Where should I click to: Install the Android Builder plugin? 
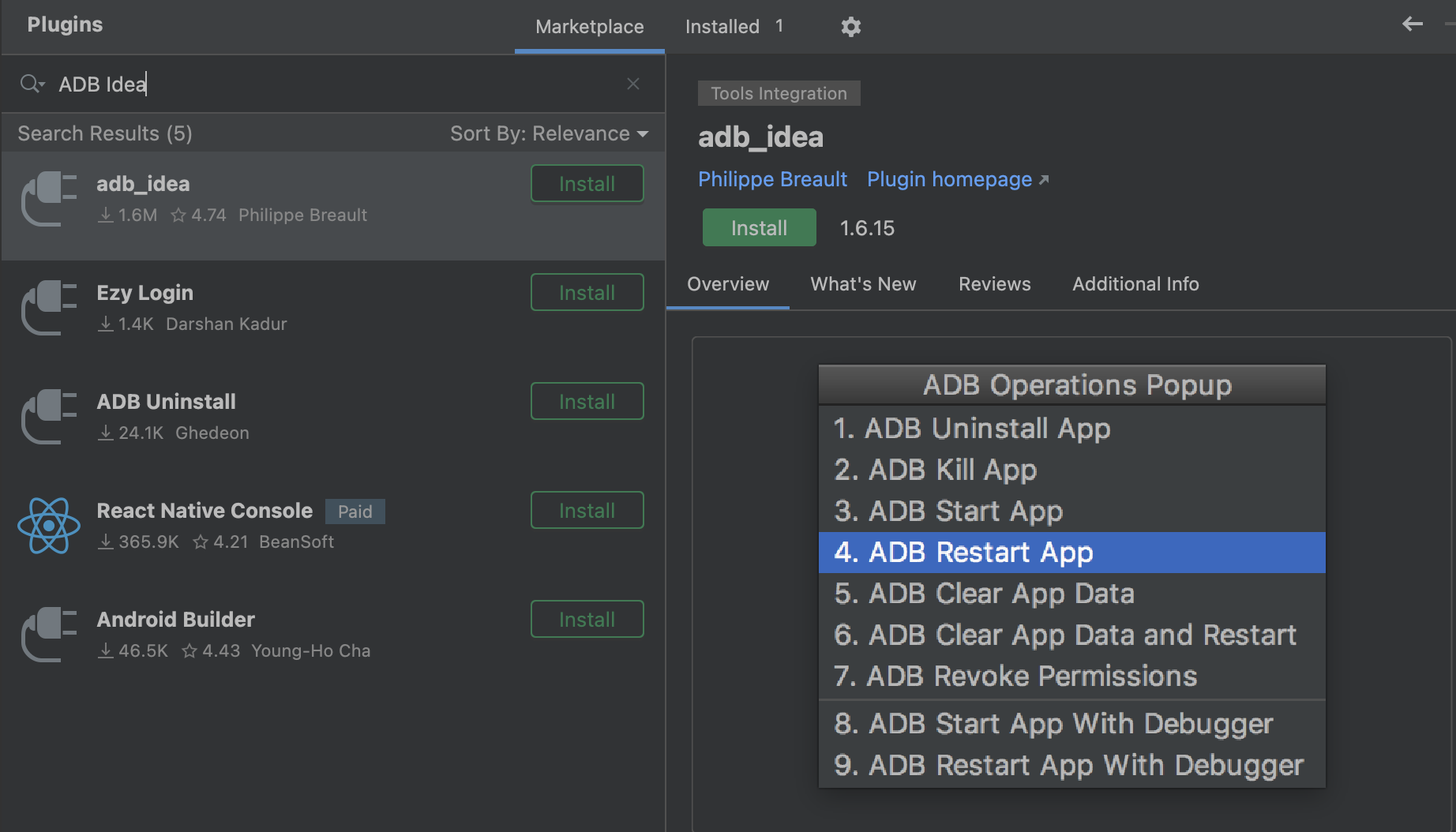tap(587, 619)
